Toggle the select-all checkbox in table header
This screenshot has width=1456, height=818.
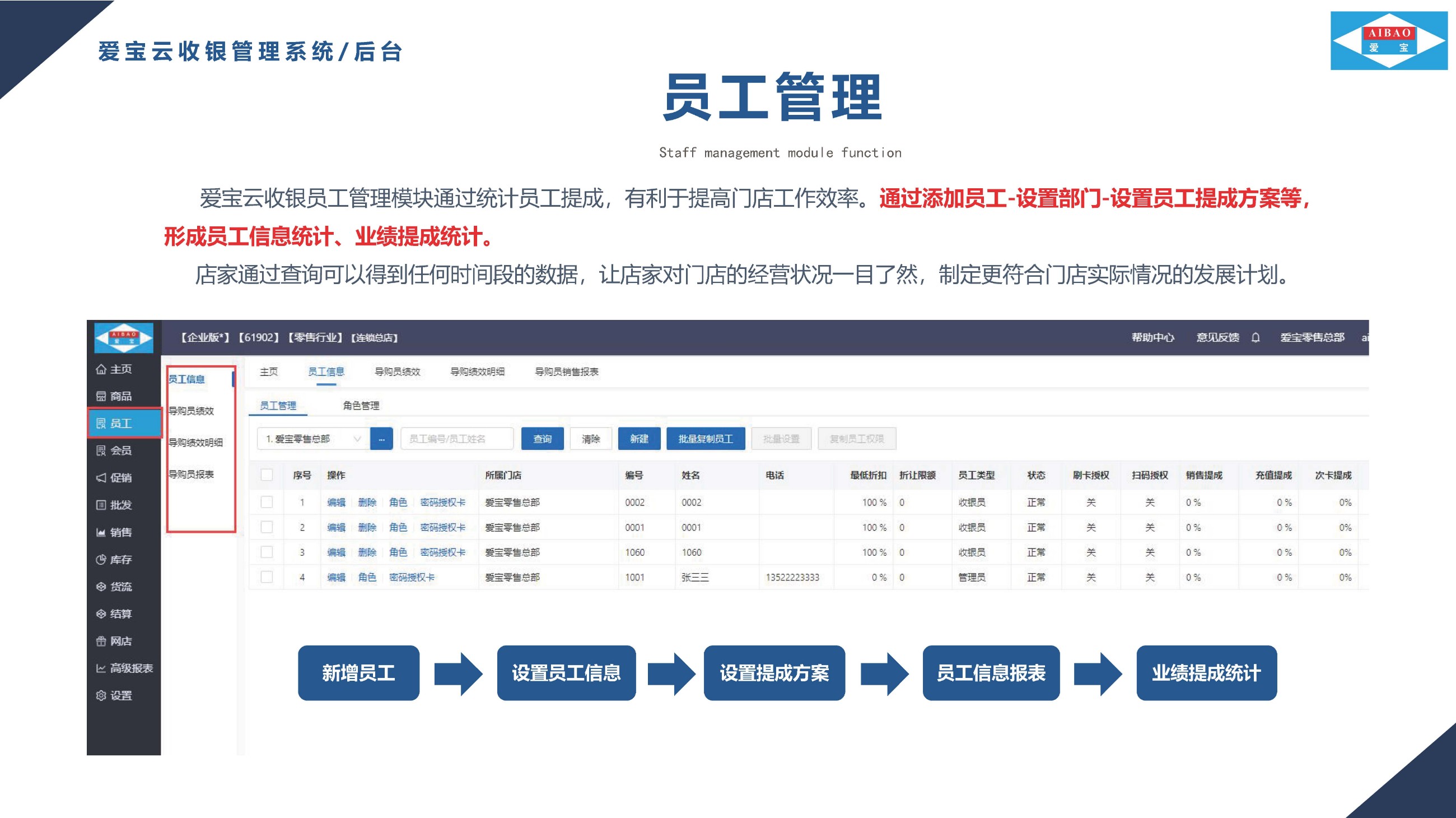267,475
